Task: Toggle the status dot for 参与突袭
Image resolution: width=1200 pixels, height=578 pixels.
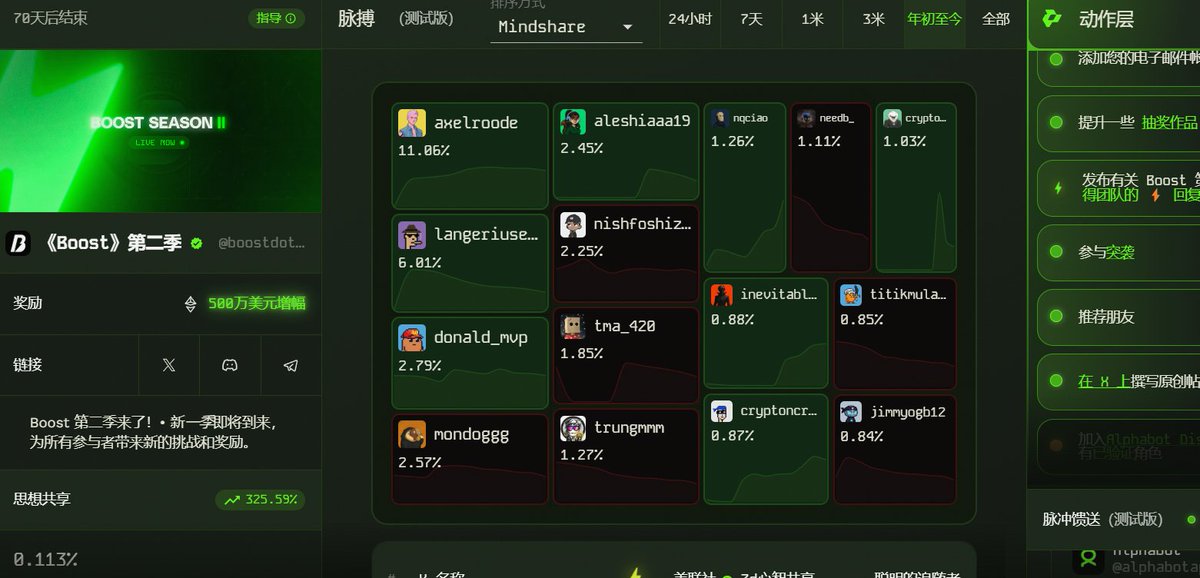Action: (x=1056, y=253)
